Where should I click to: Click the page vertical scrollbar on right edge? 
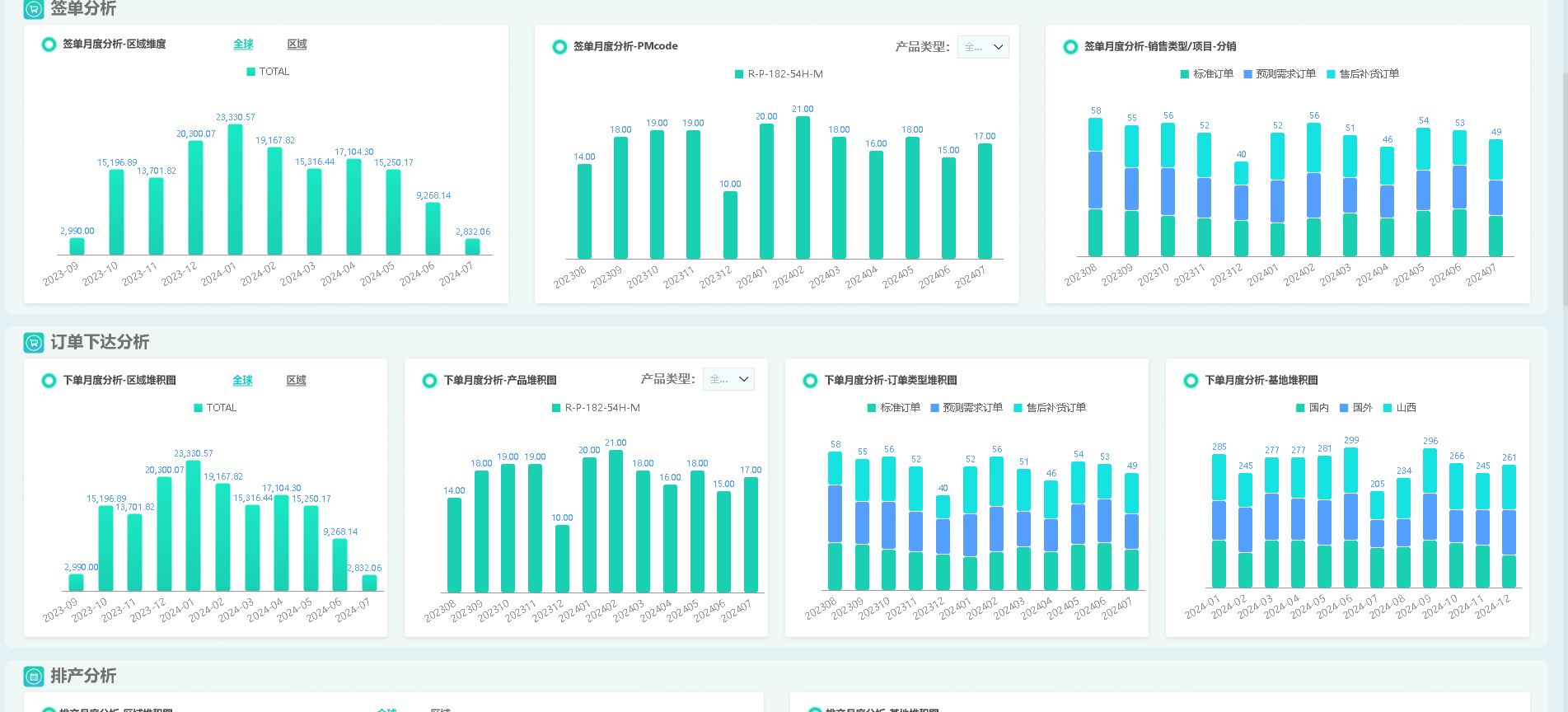1564,190
